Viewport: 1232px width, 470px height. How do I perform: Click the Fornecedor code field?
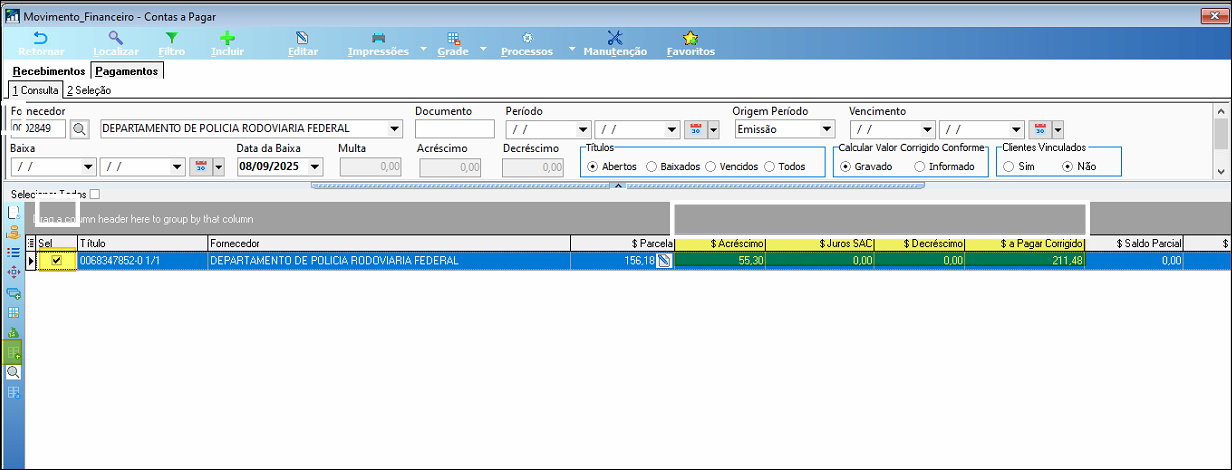tap(38, 129)
